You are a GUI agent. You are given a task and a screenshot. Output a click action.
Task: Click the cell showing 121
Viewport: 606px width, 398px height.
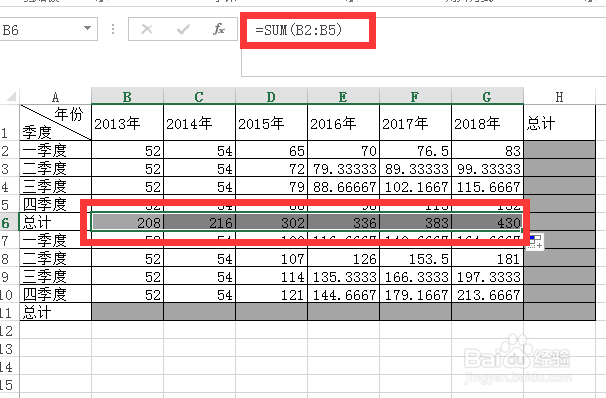[x=271, y=294]
